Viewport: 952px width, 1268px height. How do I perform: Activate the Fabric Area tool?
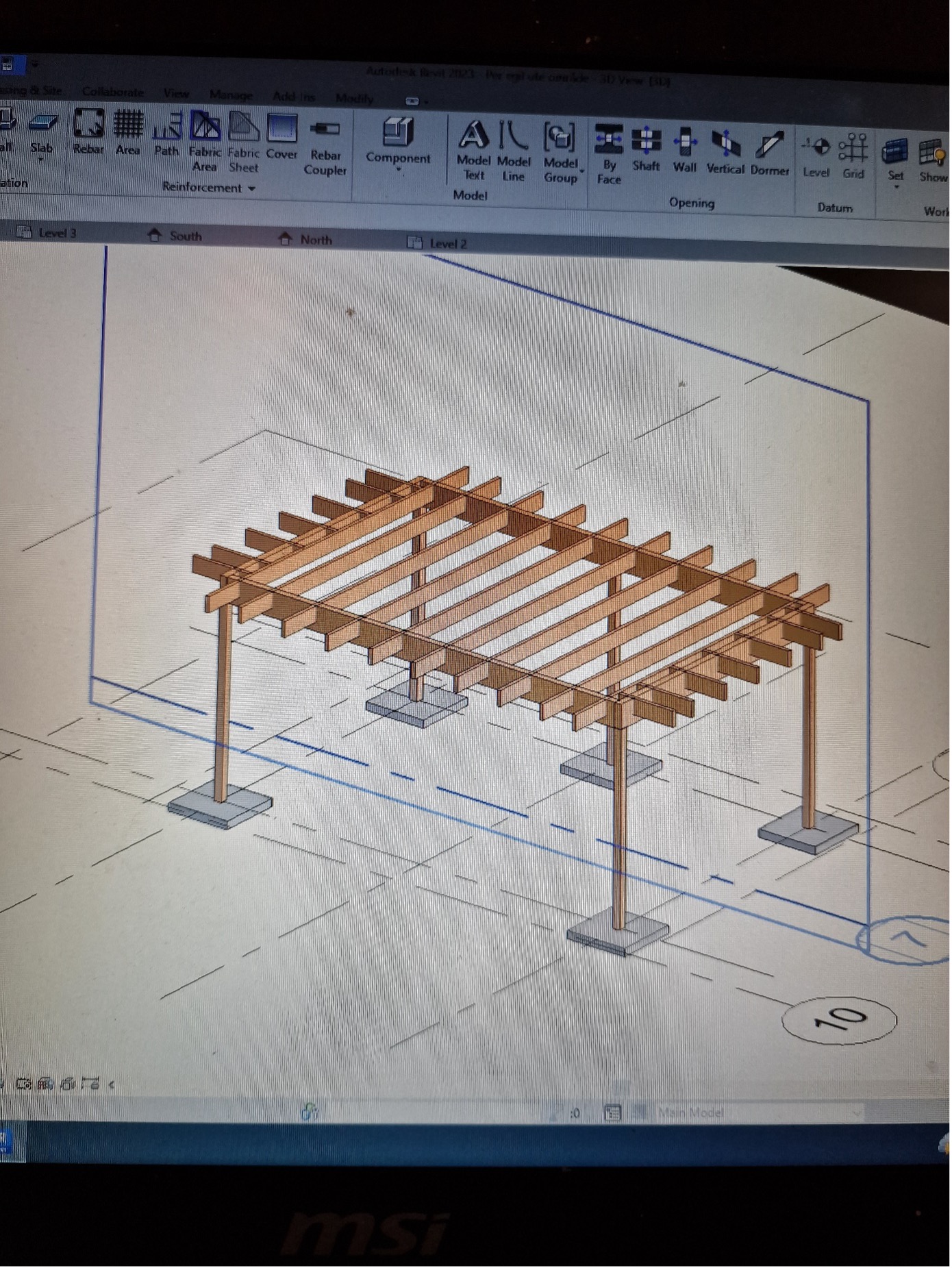coord(205,140)
